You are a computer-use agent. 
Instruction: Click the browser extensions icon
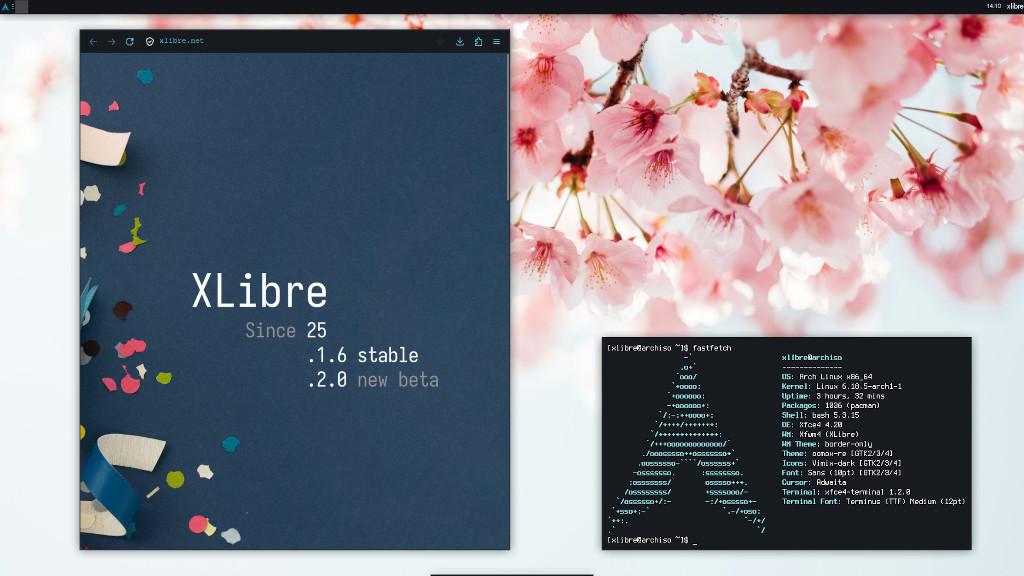click(478, 41)
